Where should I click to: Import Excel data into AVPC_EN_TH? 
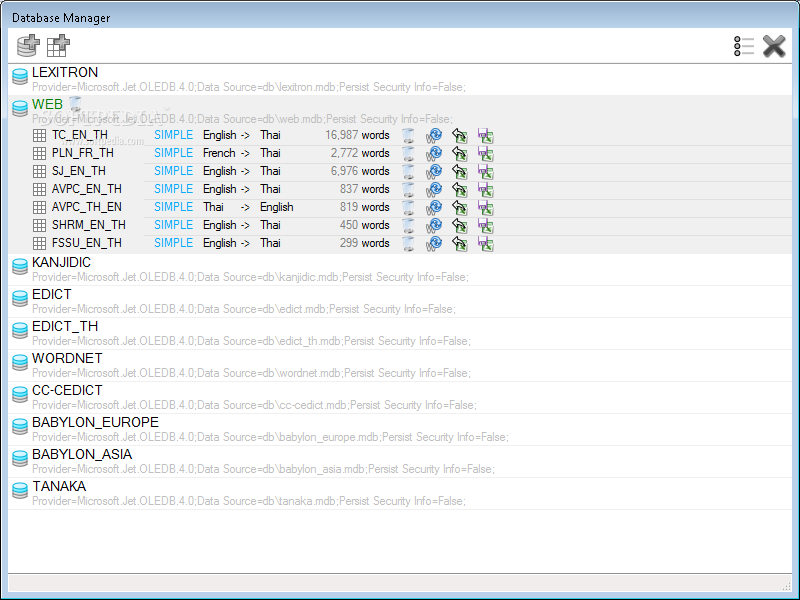point(460,190)
